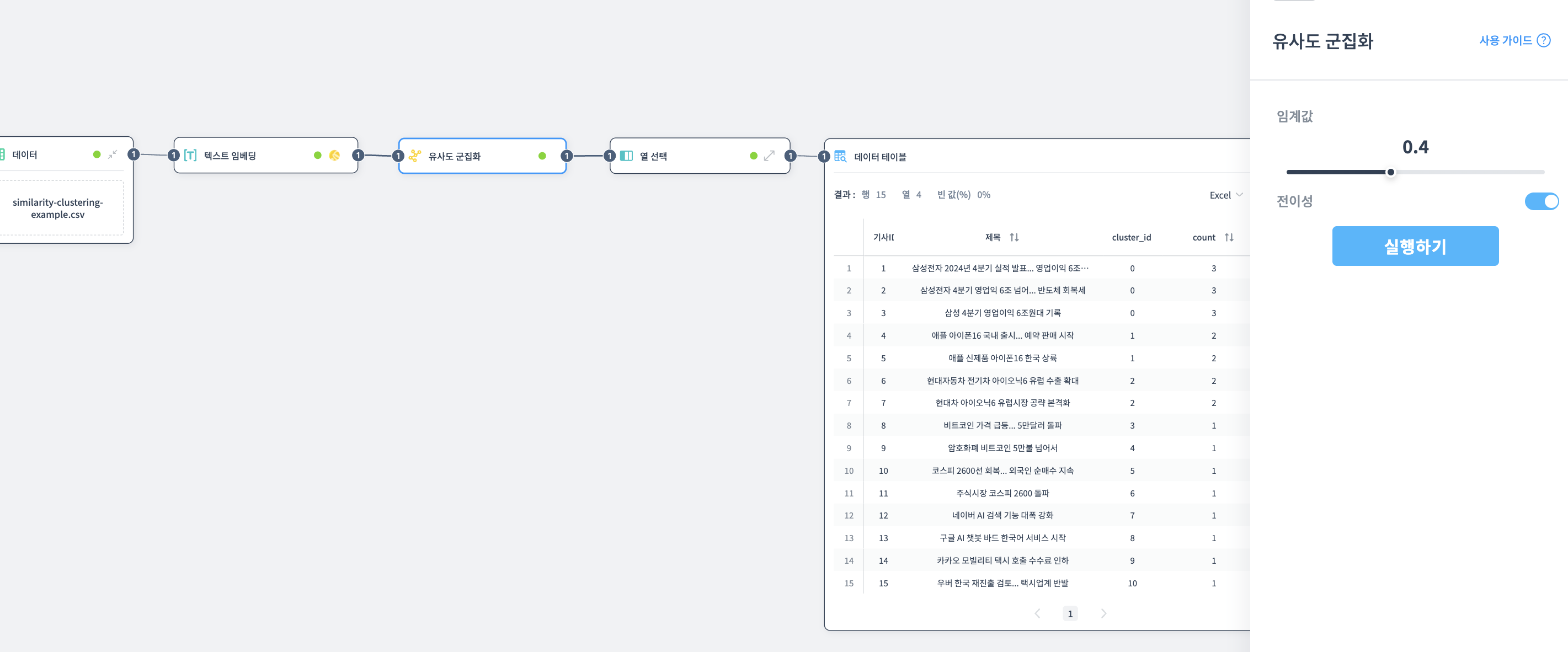Click the 데이터 테이블 node table icon

[840, 157]
